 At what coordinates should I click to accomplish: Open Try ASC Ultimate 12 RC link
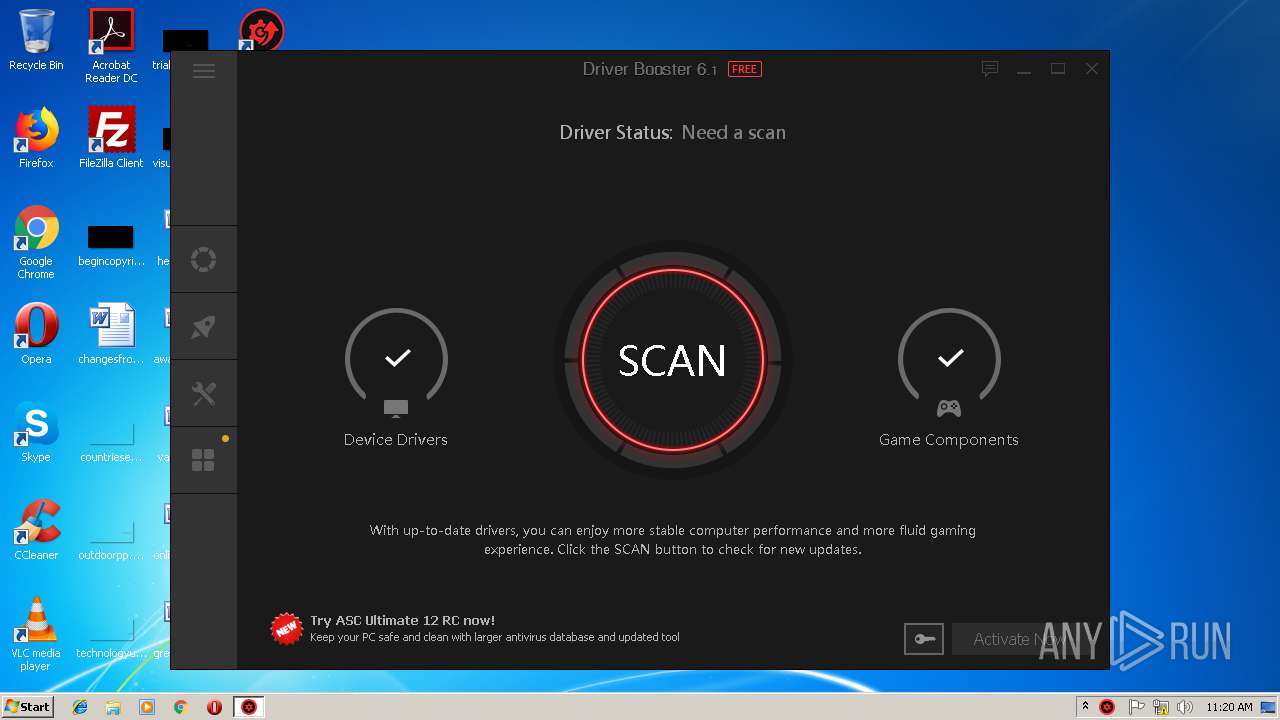(x=402, y=620)
